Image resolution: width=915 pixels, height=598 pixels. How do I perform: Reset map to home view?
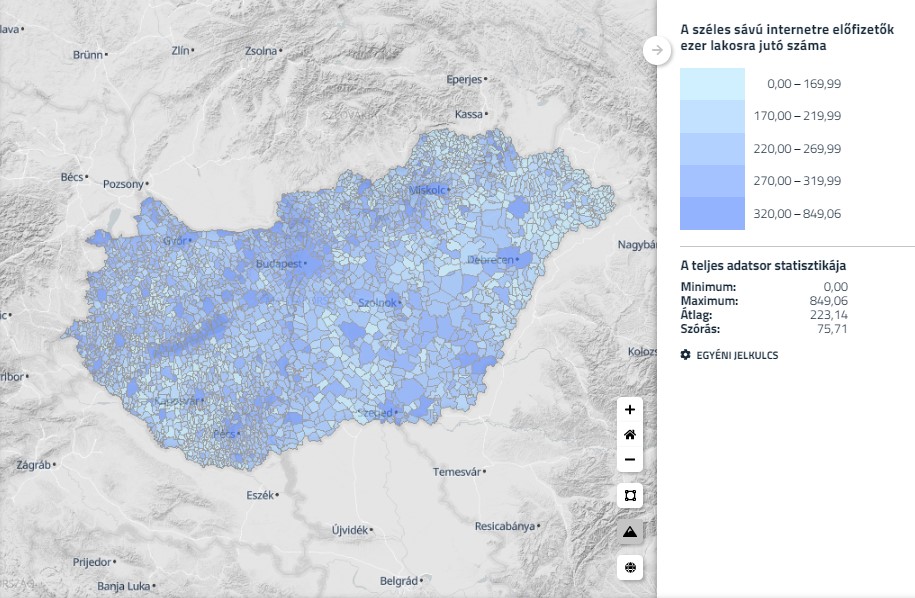[x=630, y=435]
